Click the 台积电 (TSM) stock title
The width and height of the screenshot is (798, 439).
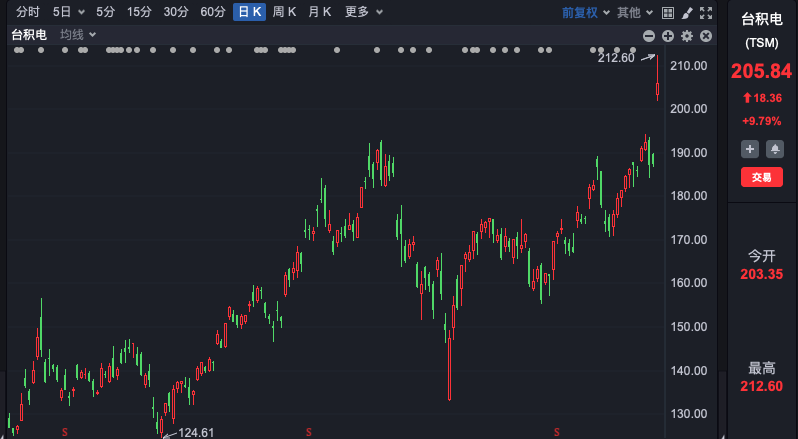(761, 31)
